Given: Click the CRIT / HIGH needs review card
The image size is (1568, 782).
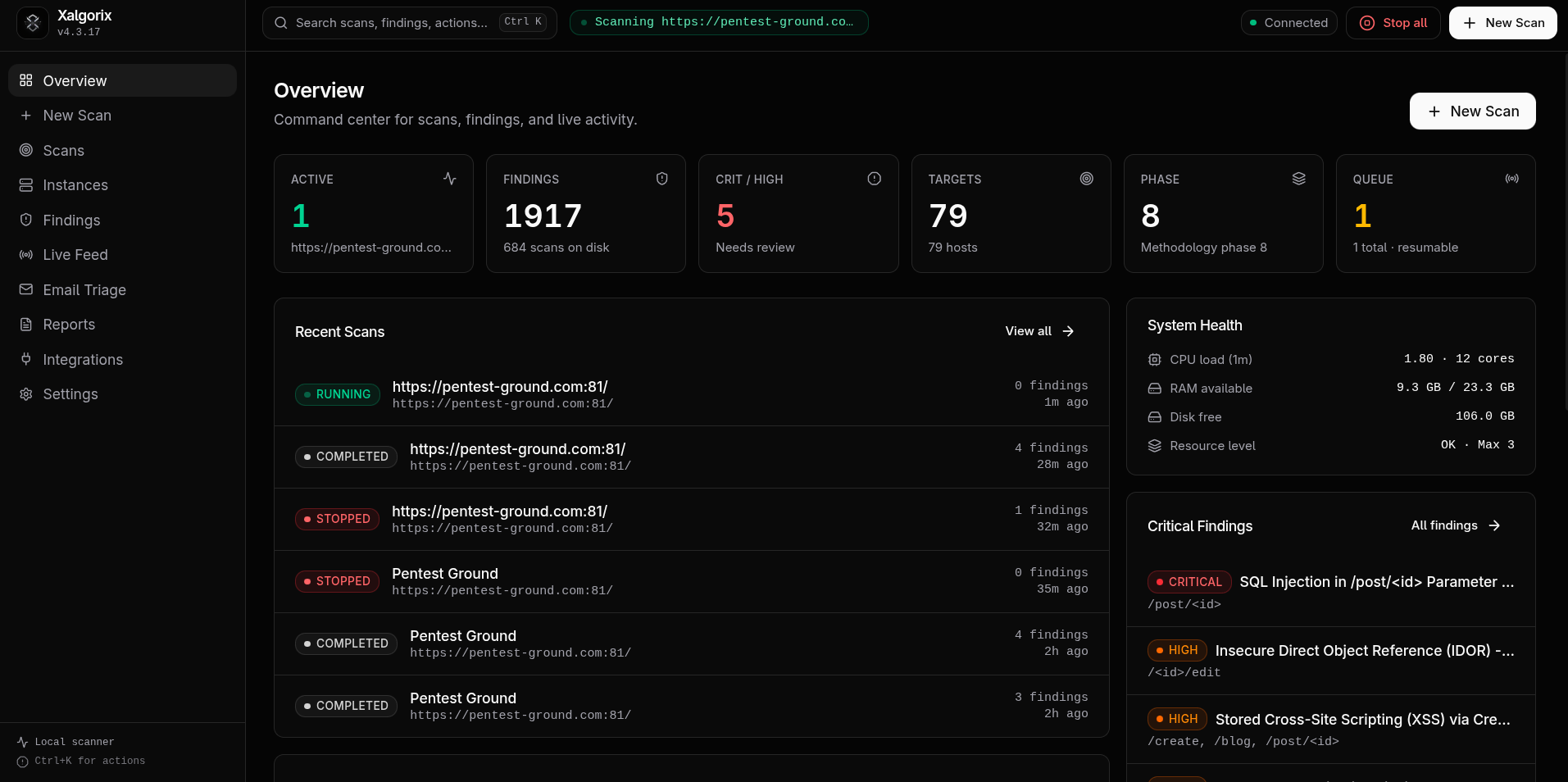Looking at the screenshot, I should (x=798, y=213).
